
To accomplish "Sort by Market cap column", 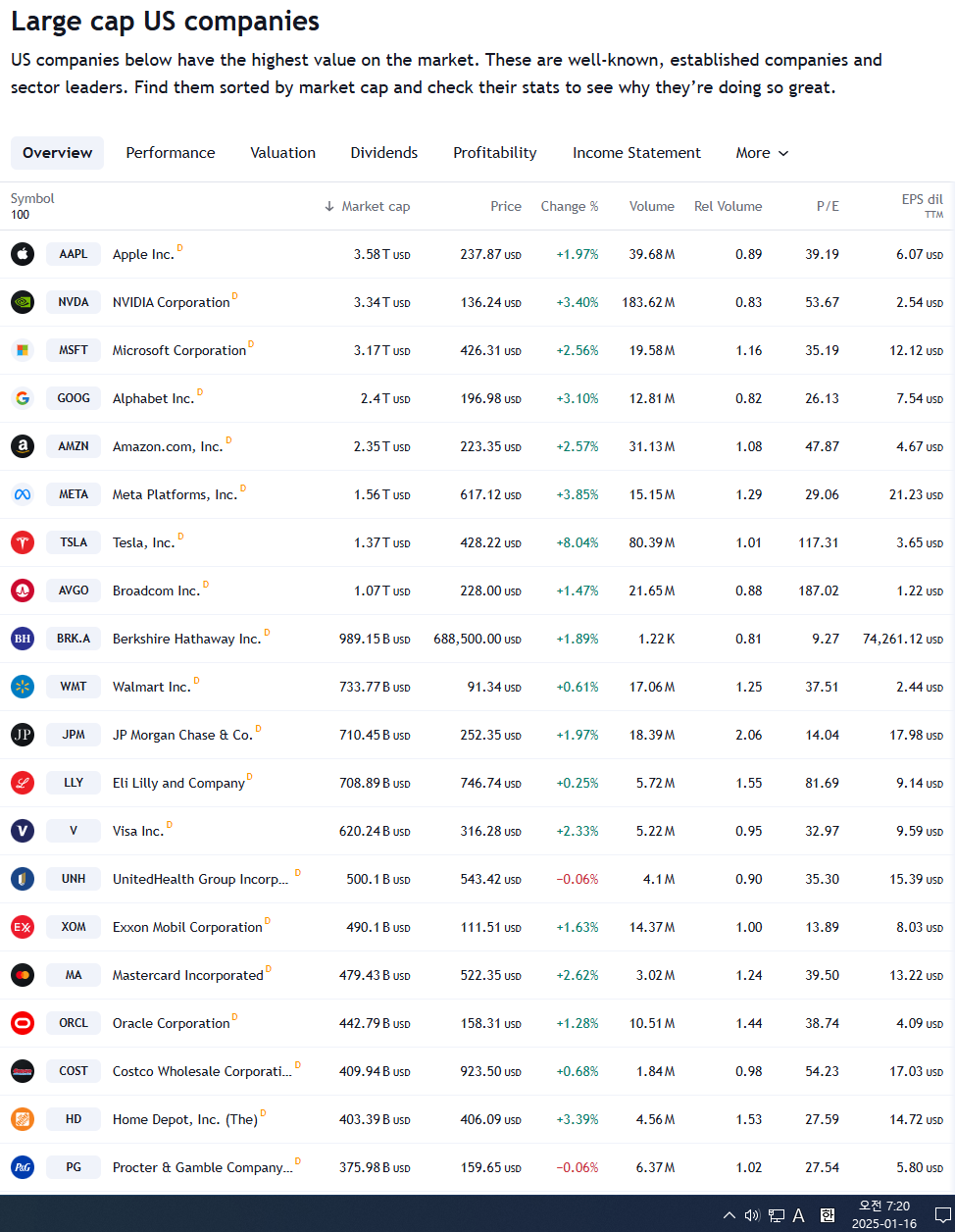I will coord(368,206).
